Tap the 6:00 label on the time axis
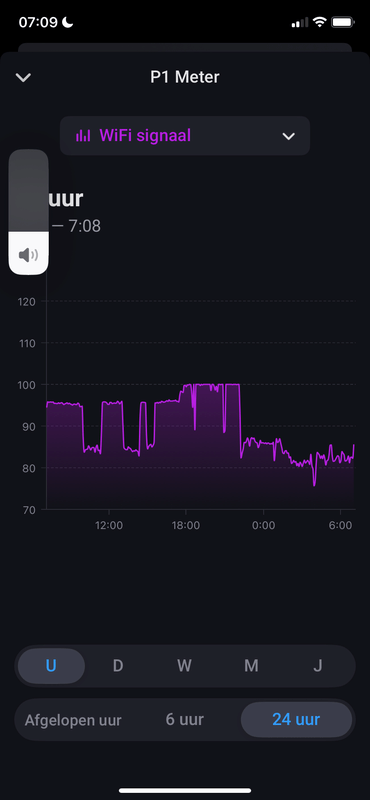This screenshot has height=800, width=370. point(341,526)
